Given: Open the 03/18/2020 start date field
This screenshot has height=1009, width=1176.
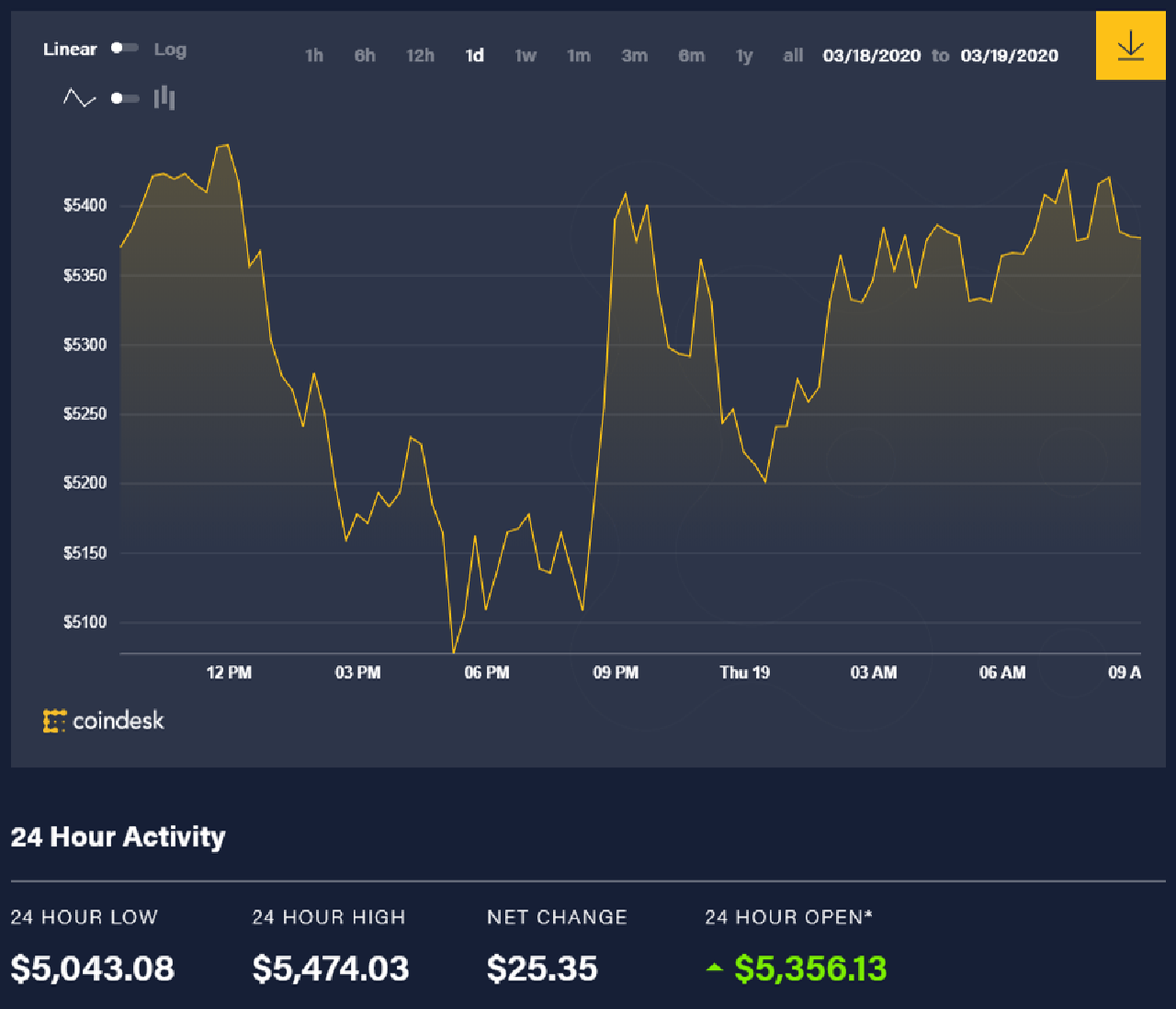Looking at the screenshot, I should (872, 56).
